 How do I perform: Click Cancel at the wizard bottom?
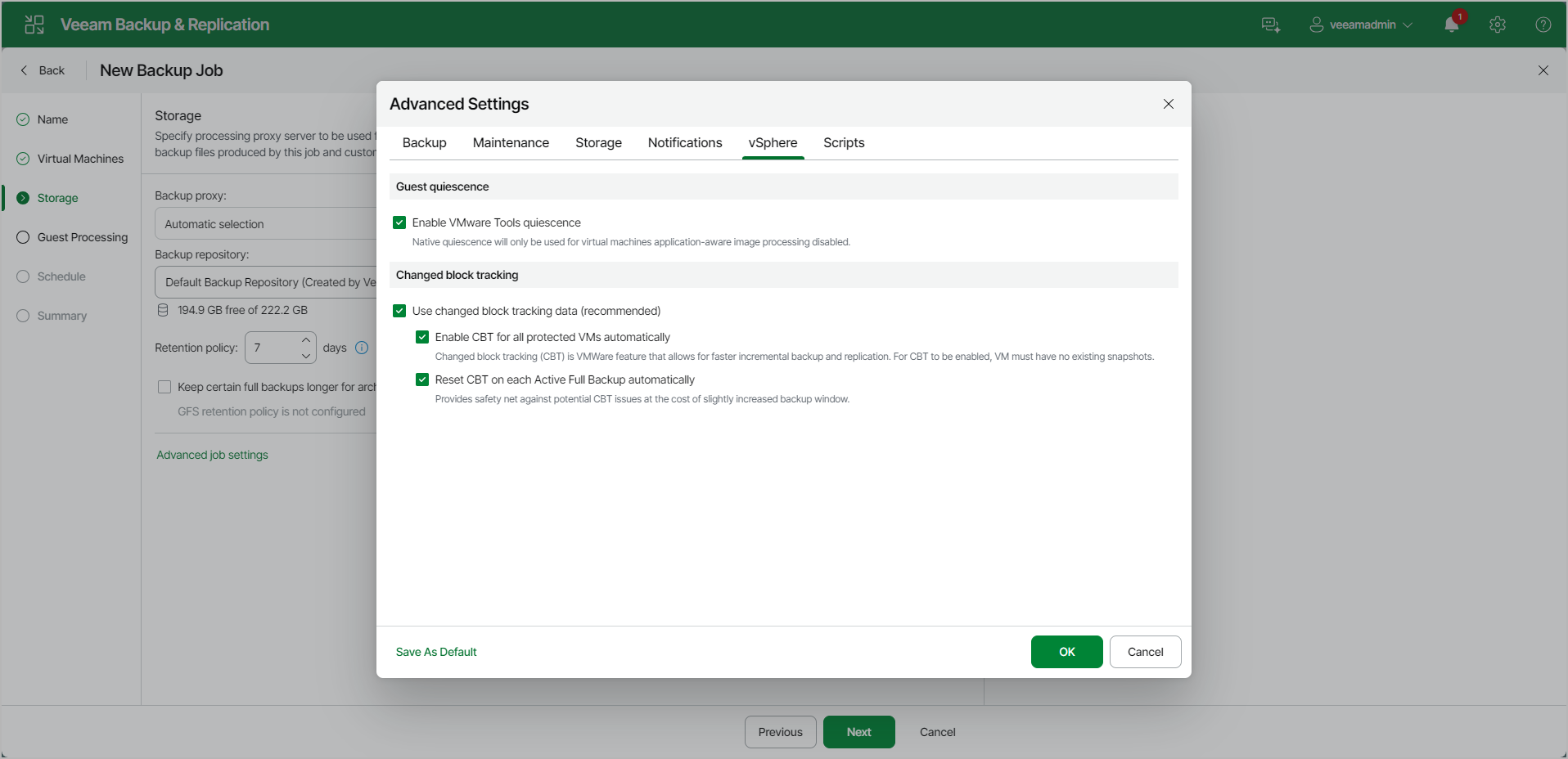click(x=937, y=732)
